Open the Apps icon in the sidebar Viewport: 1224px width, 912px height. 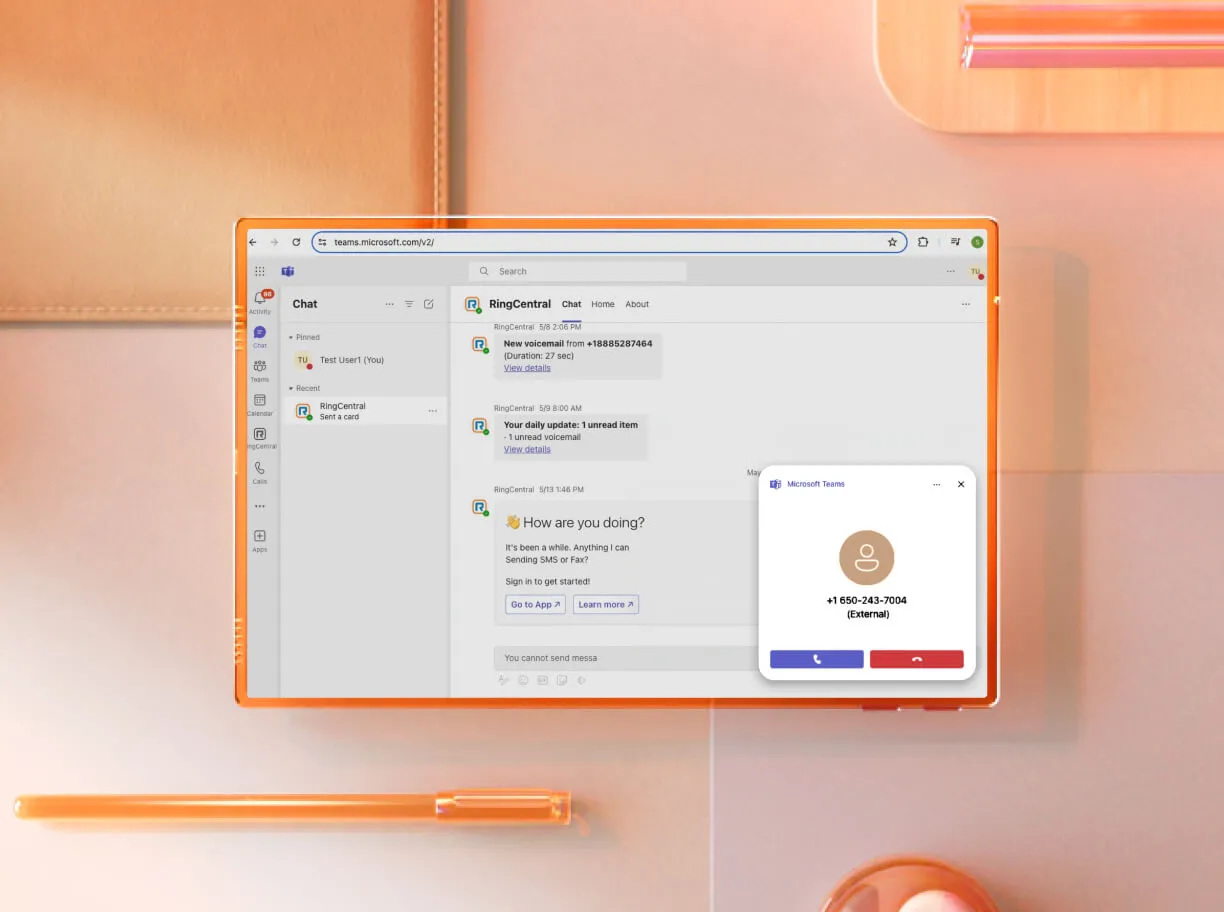pos(259,536)
